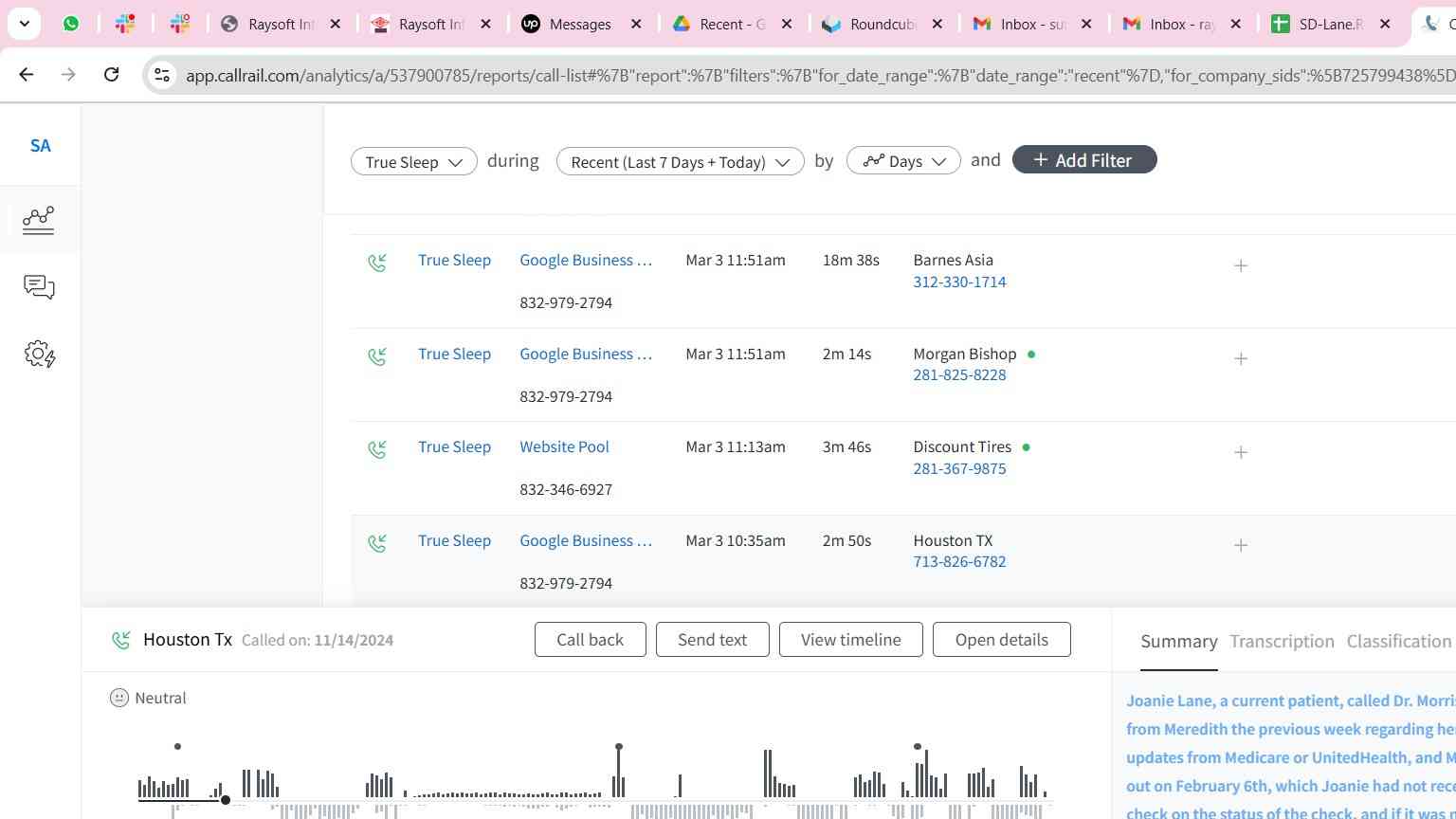The image size is (1456, 819).
Task: Click the Neutral sentiment face icon
Action: [119, 698]
